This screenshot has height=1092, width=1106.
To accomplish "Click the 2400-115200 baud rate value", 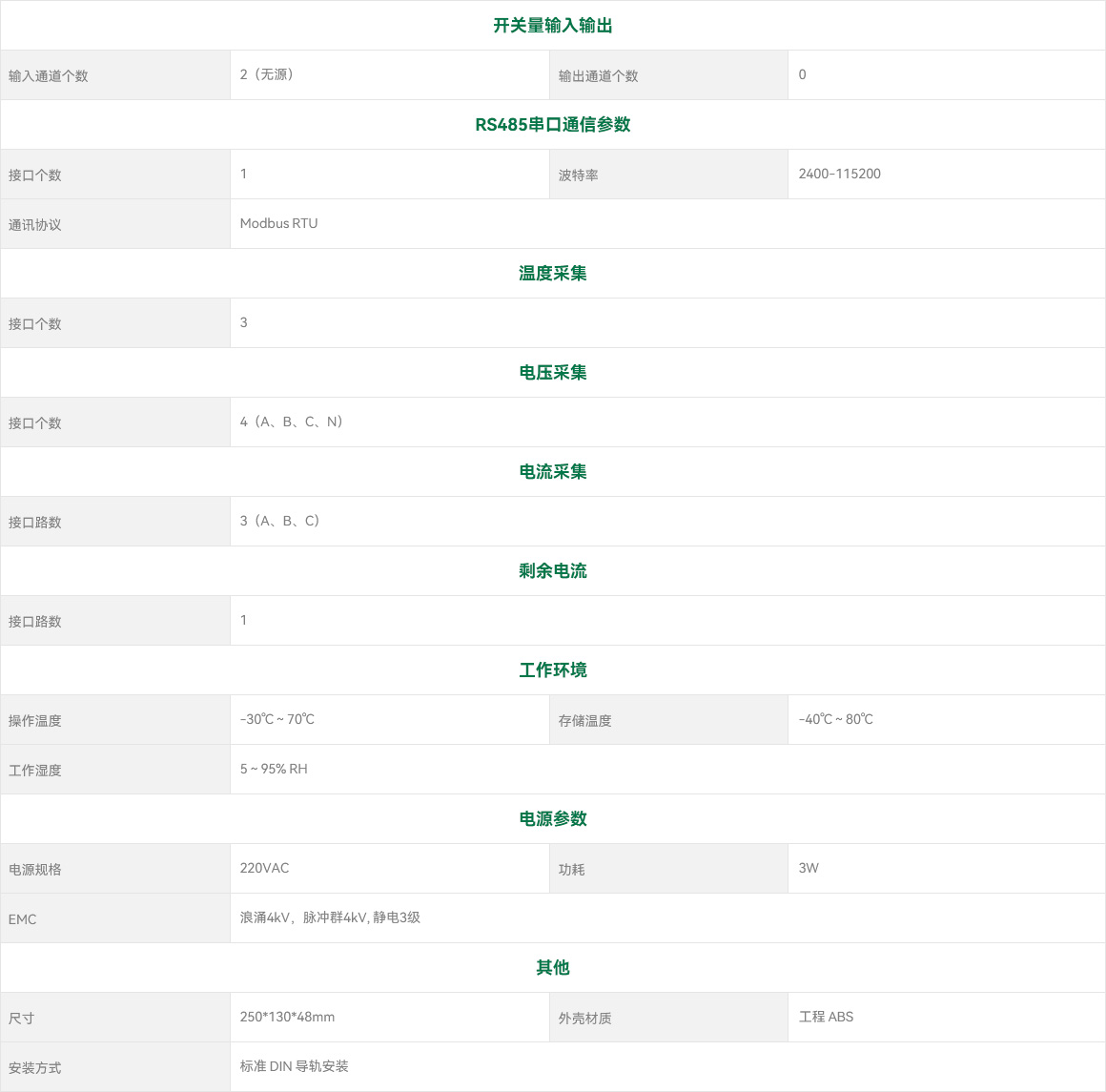I will coord(840,174).
